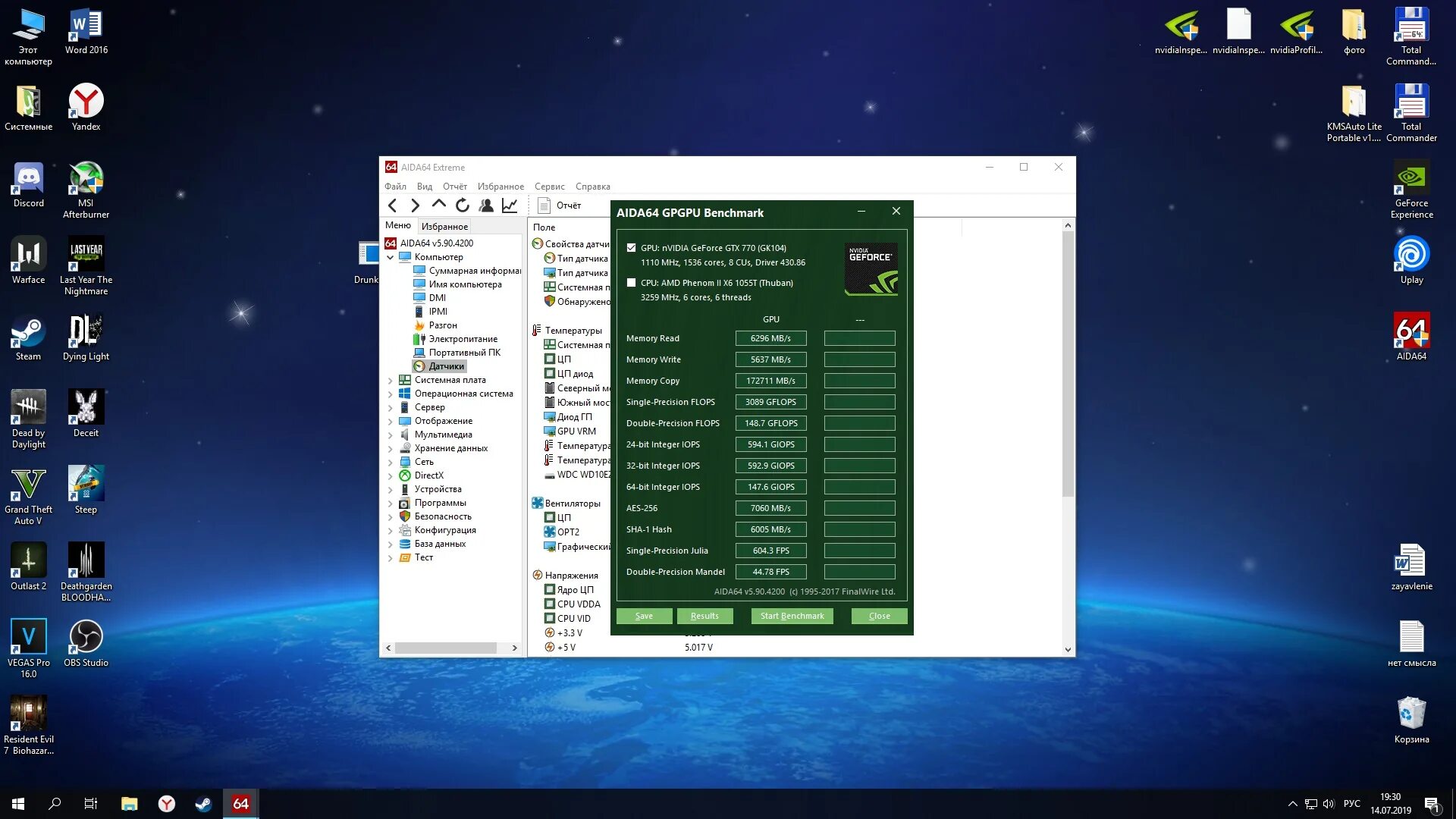The image size is (1456, 819).
Task: Open AIDA64 from the Windows taskbar
Action: point(240,804)
